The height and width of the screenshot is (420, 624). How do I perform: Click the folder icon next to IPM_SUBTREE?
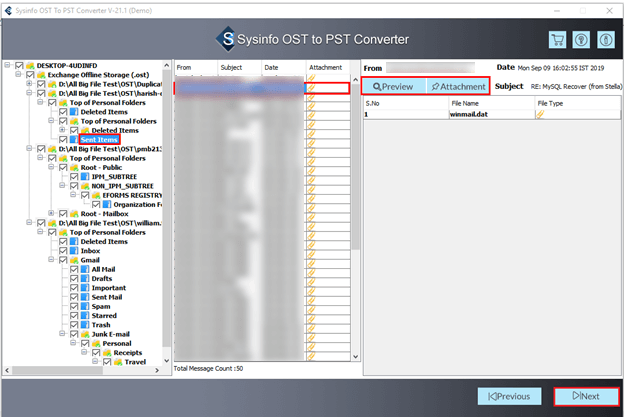85,177
